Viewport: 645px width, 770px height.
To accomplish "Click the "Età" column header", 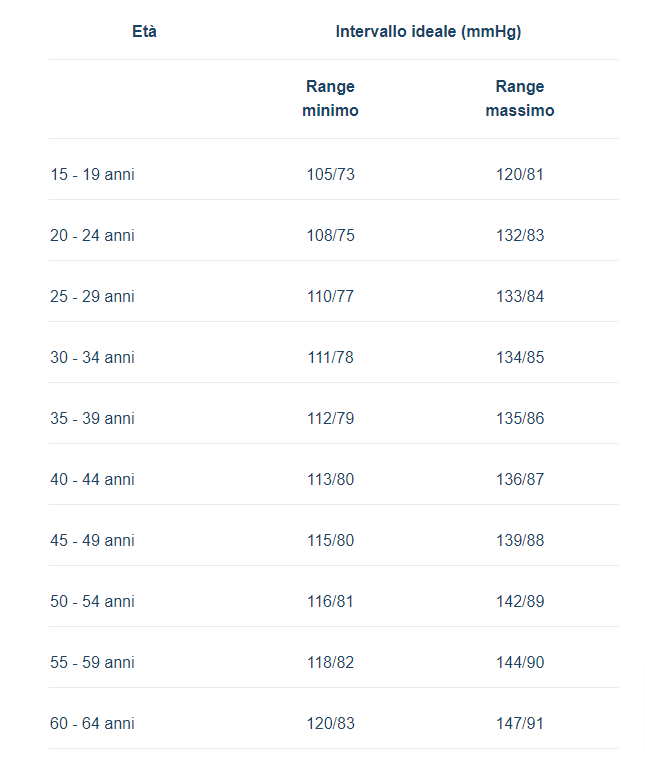I will coord(144,32).
